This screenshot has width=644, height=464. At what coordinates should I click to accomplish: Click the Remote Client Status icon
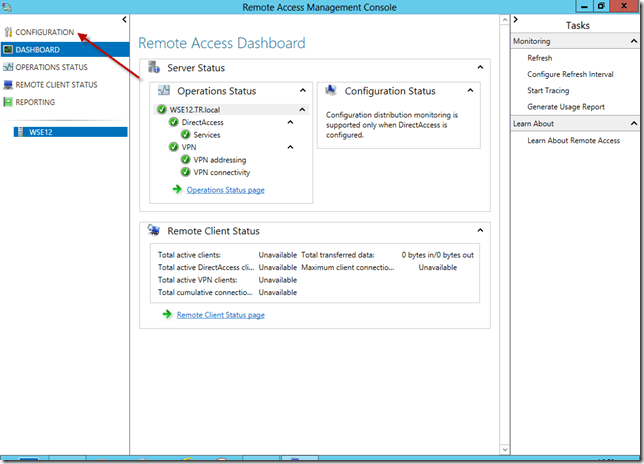coord(9,85)
